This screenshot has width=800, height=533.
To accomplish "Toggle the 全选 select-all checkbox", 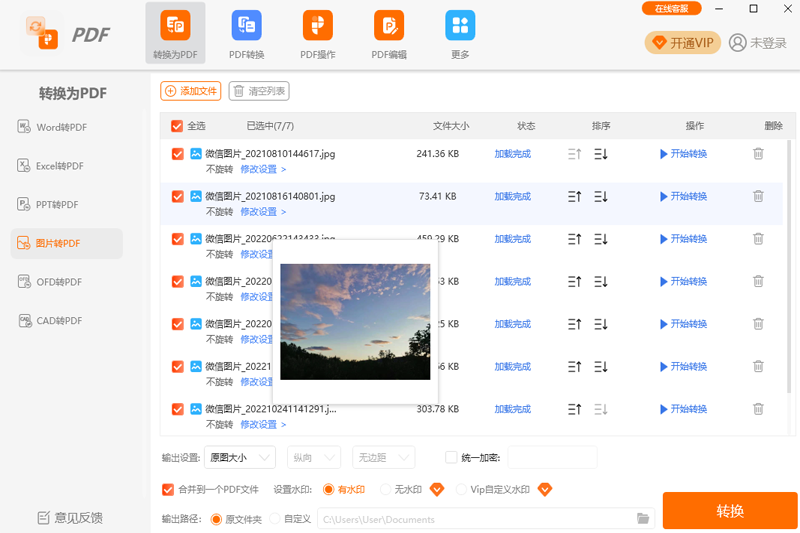I will pos(177,126).
